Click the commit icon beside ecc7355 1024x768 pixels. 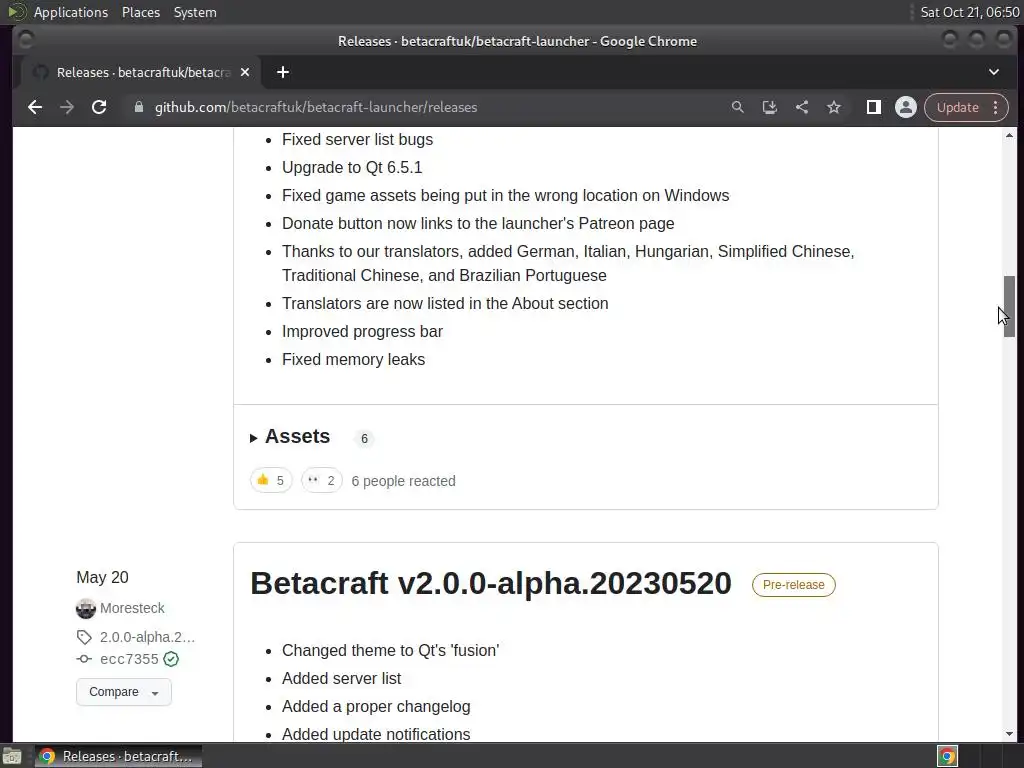point(84,659)
